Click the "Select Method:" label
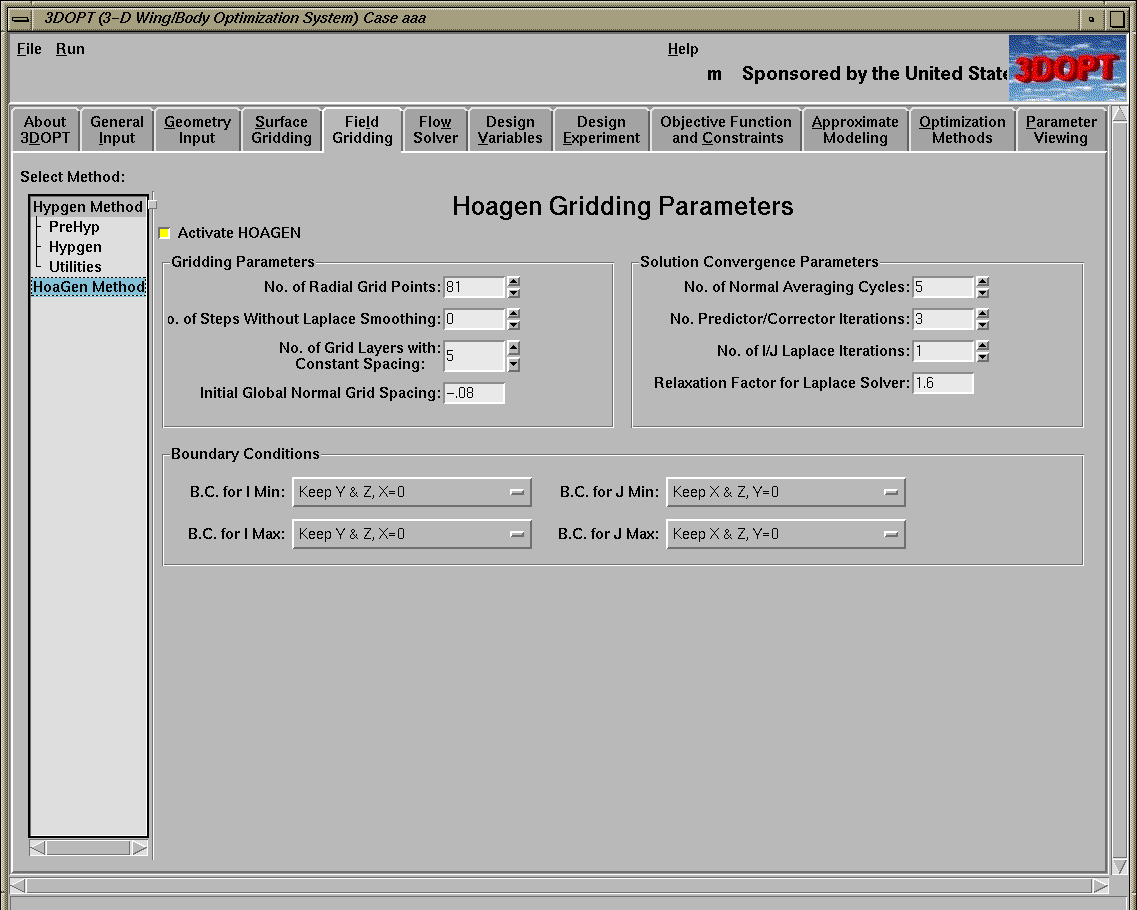Screen dimensions: 1137x910 tap(73, 177)
